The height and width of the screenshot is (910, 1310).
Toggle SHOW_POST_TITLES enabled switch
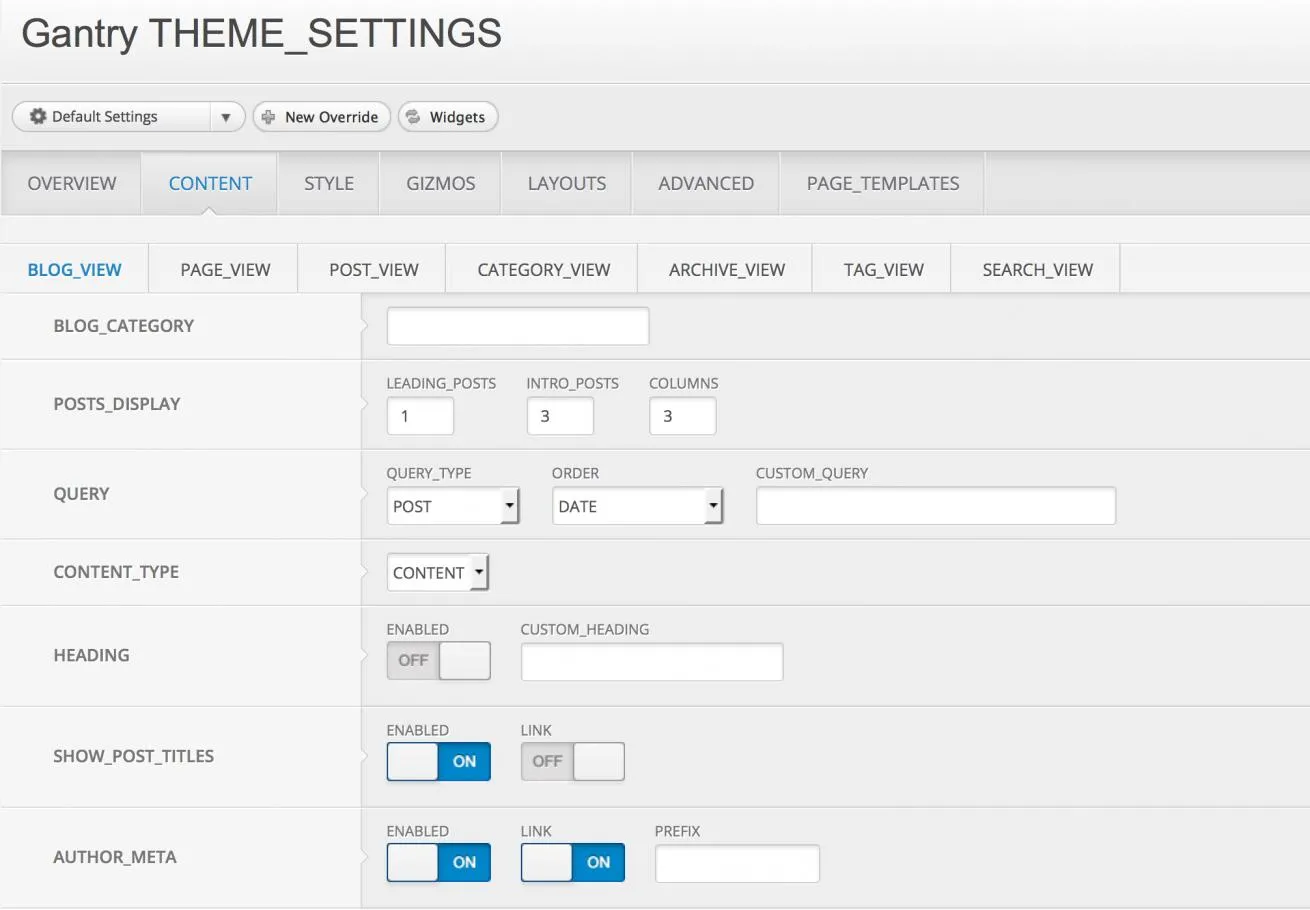(x=439, y=761)
